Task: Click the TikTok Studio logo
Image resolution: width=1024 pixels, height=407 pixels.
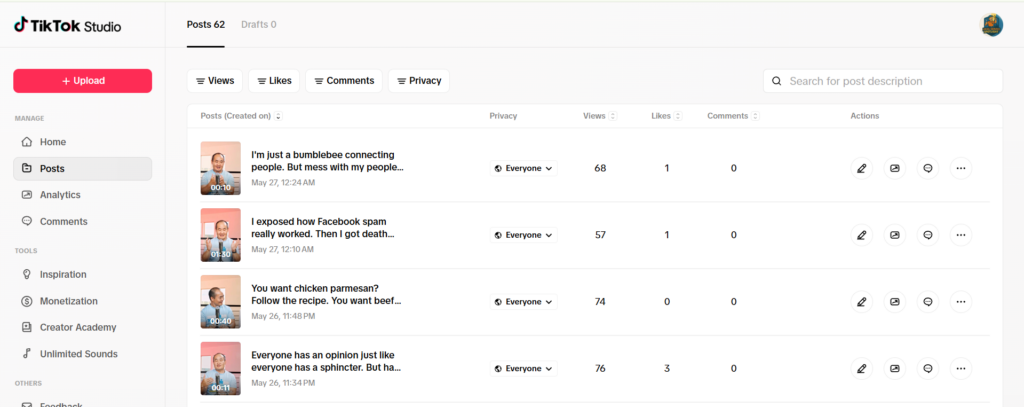Action: (x=67, y=25)
